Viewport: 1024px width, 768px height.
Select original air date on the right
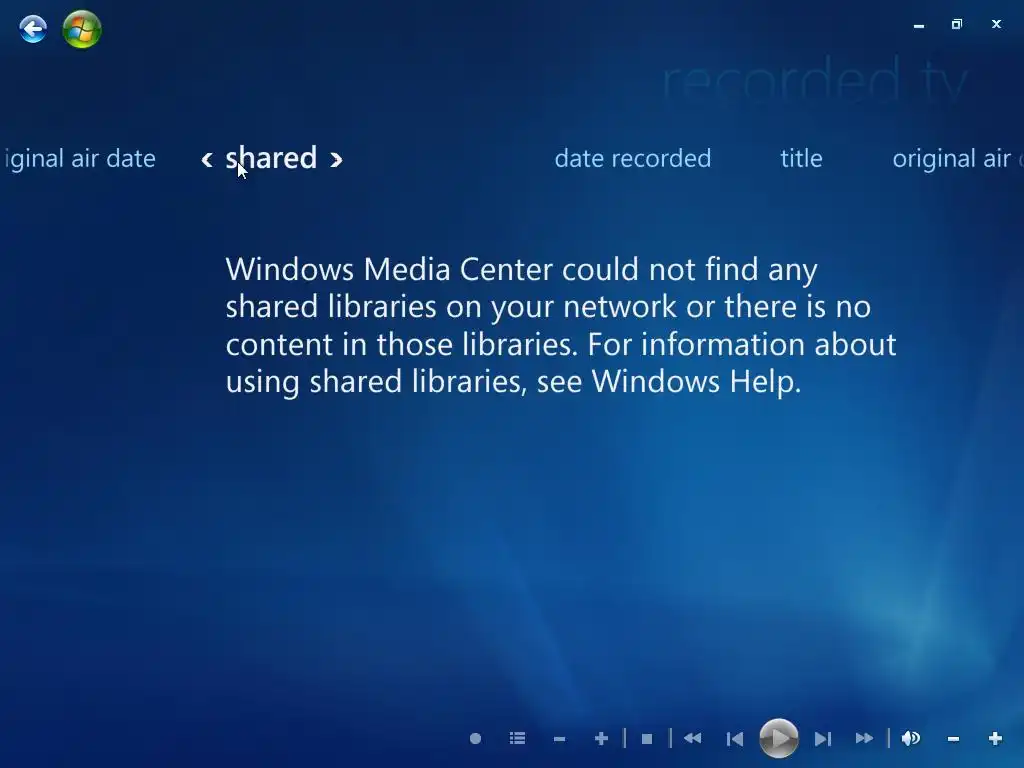957,159
